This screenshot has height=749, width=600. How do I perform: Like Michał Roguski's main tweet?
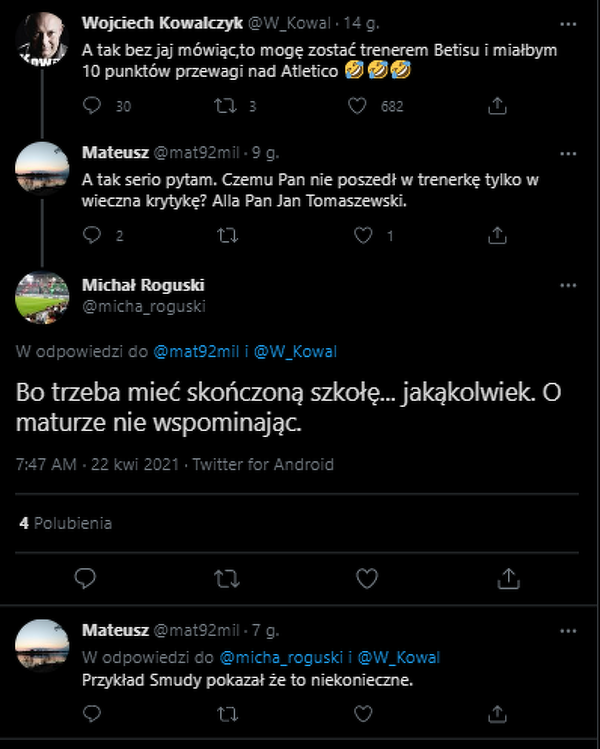(x=367, y=578)
